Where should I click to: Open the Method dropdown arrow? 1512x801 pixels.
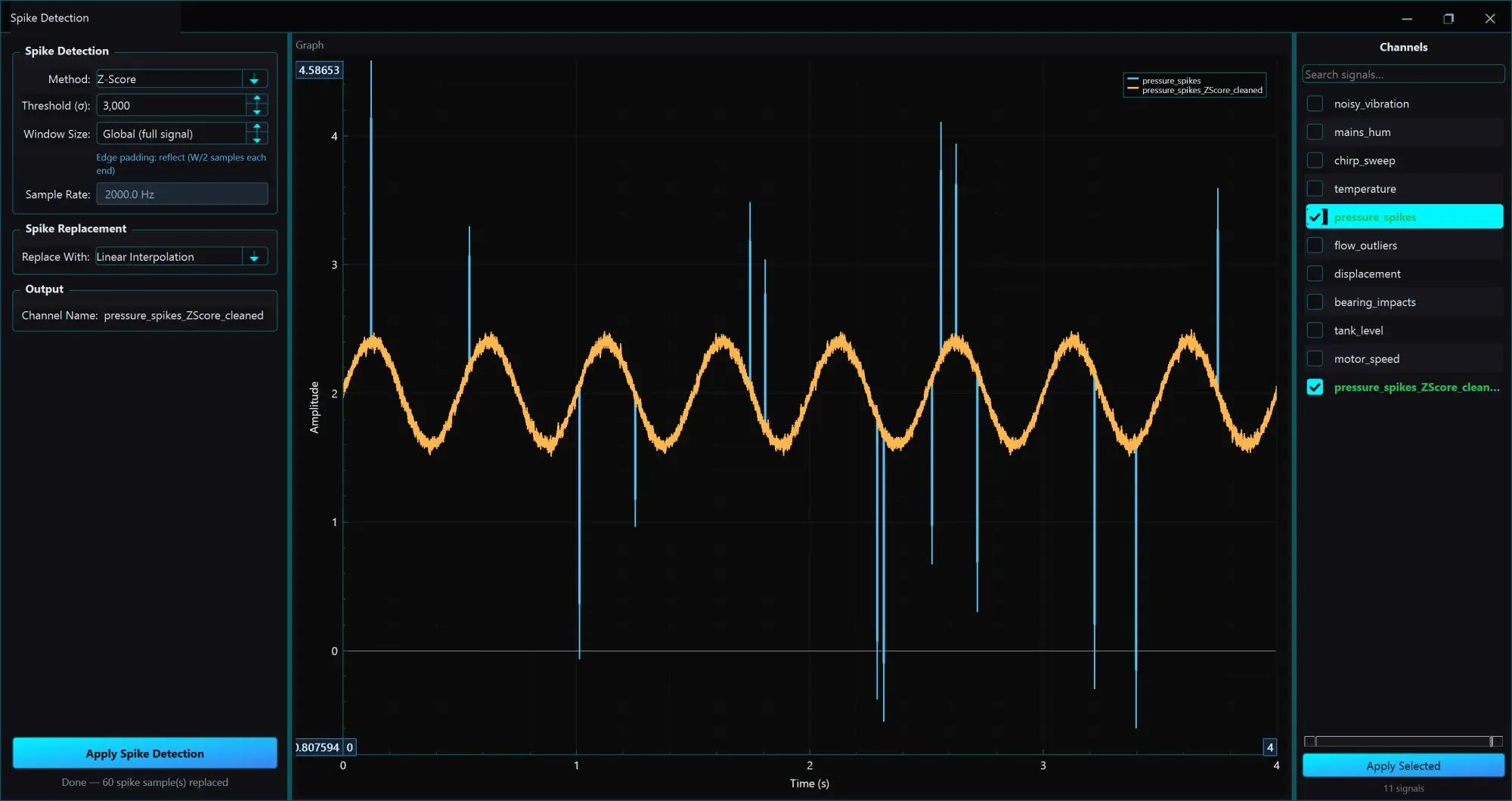coord(255,79)
